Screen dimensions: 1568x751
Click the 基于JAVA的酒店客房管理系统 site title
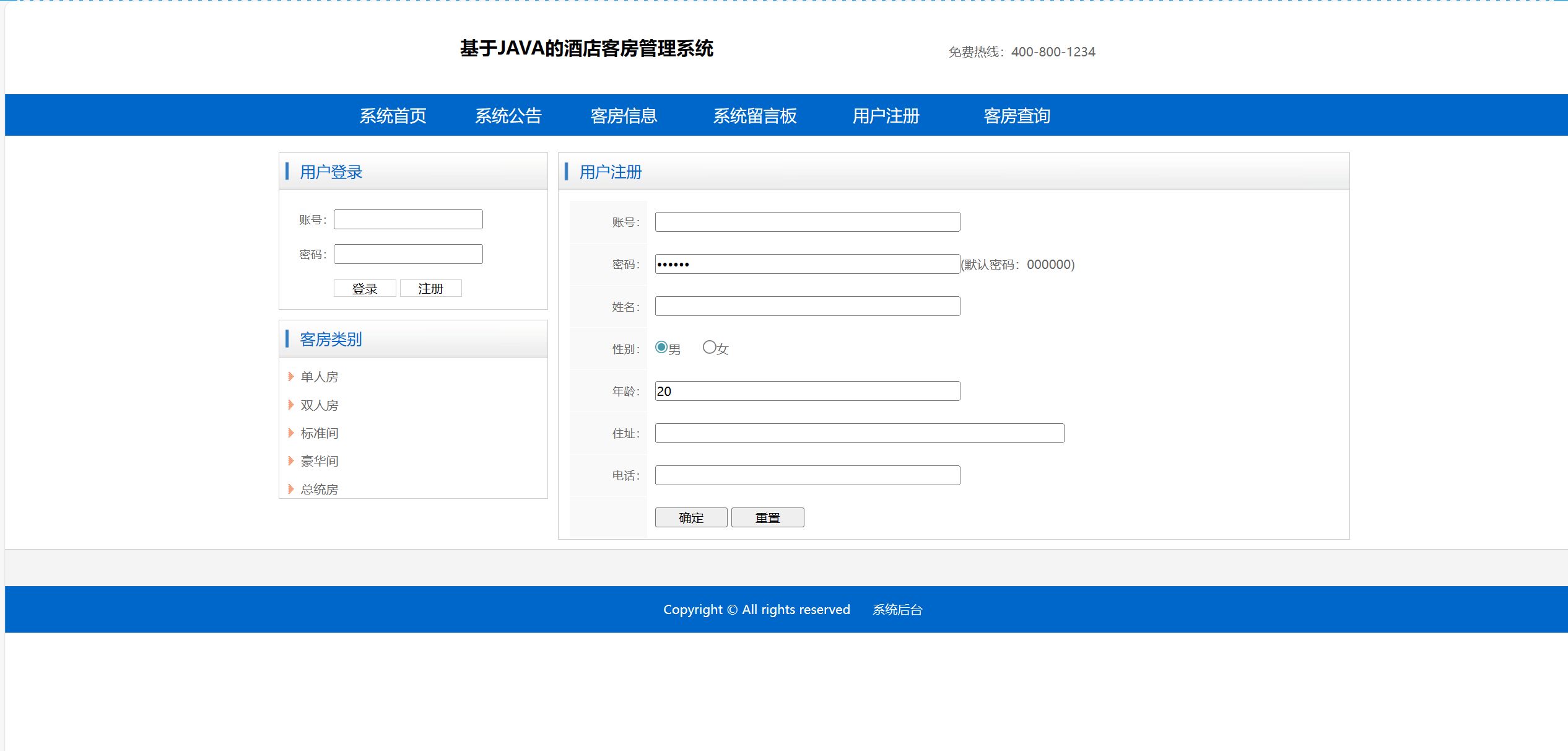click(x=586, y=48)
